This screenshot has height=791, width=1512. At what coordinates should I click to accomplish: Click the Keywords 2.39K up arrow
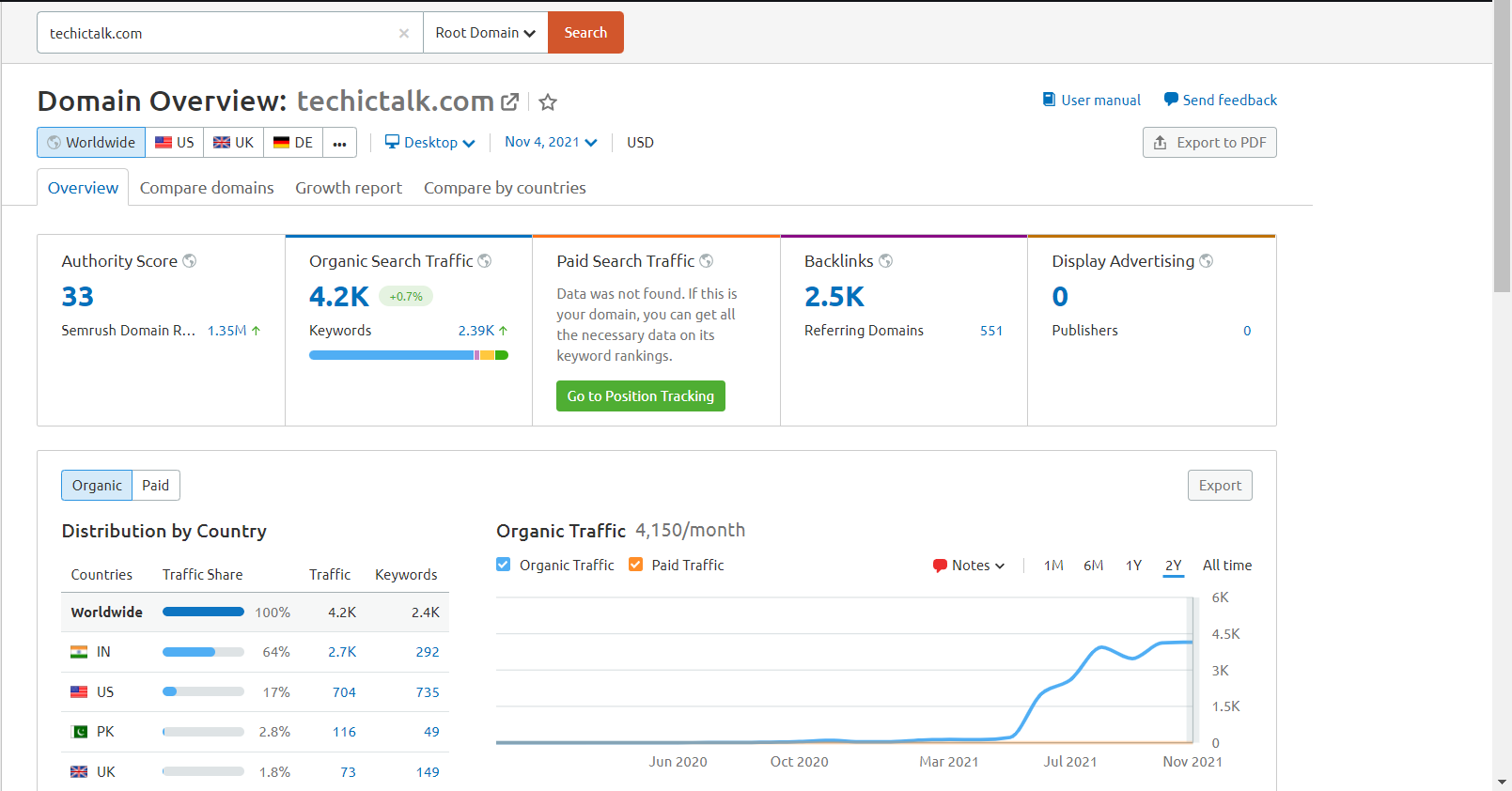coord(503,331)
